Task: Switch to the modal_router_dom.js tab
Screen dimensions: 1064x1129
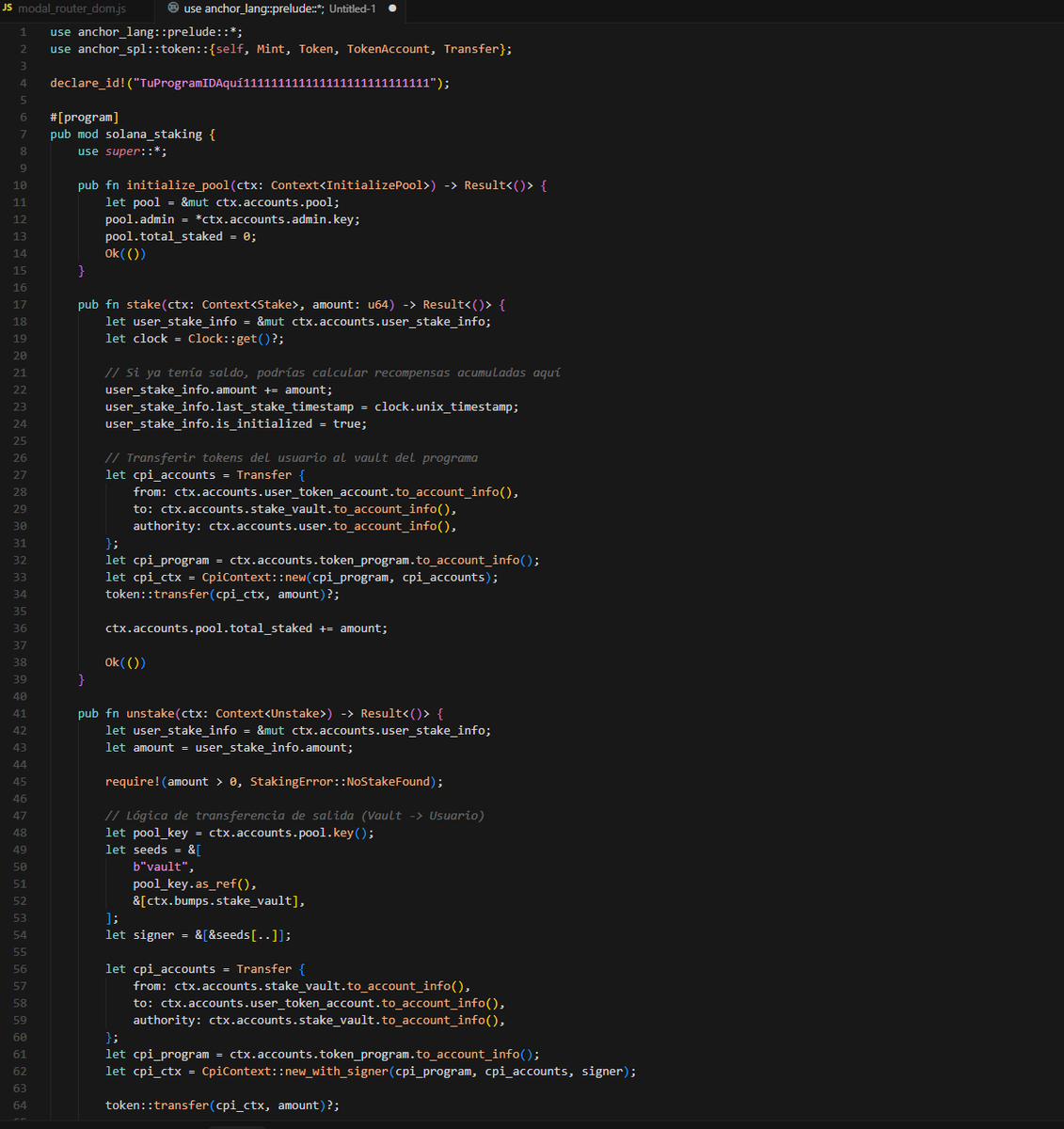Action: point(71,8)
